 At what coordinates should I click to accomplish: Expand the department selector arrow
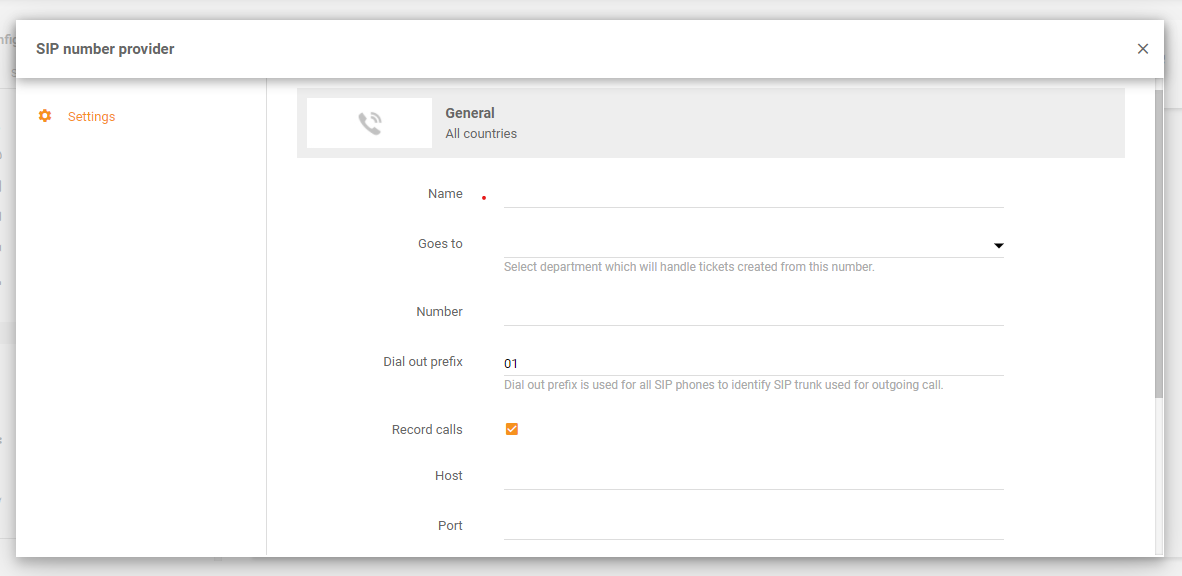pyautogui.click(x=998, y=245)
